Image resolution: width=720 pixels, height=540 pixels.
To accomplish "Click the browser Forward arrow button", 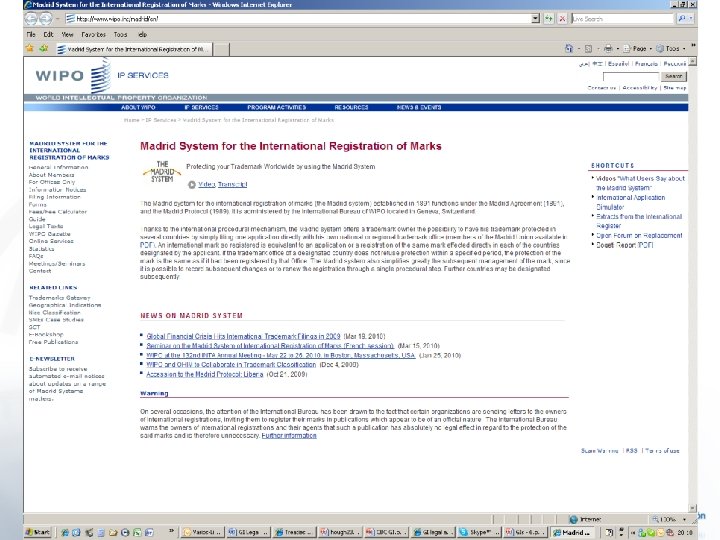I will (x=45, y=19).
